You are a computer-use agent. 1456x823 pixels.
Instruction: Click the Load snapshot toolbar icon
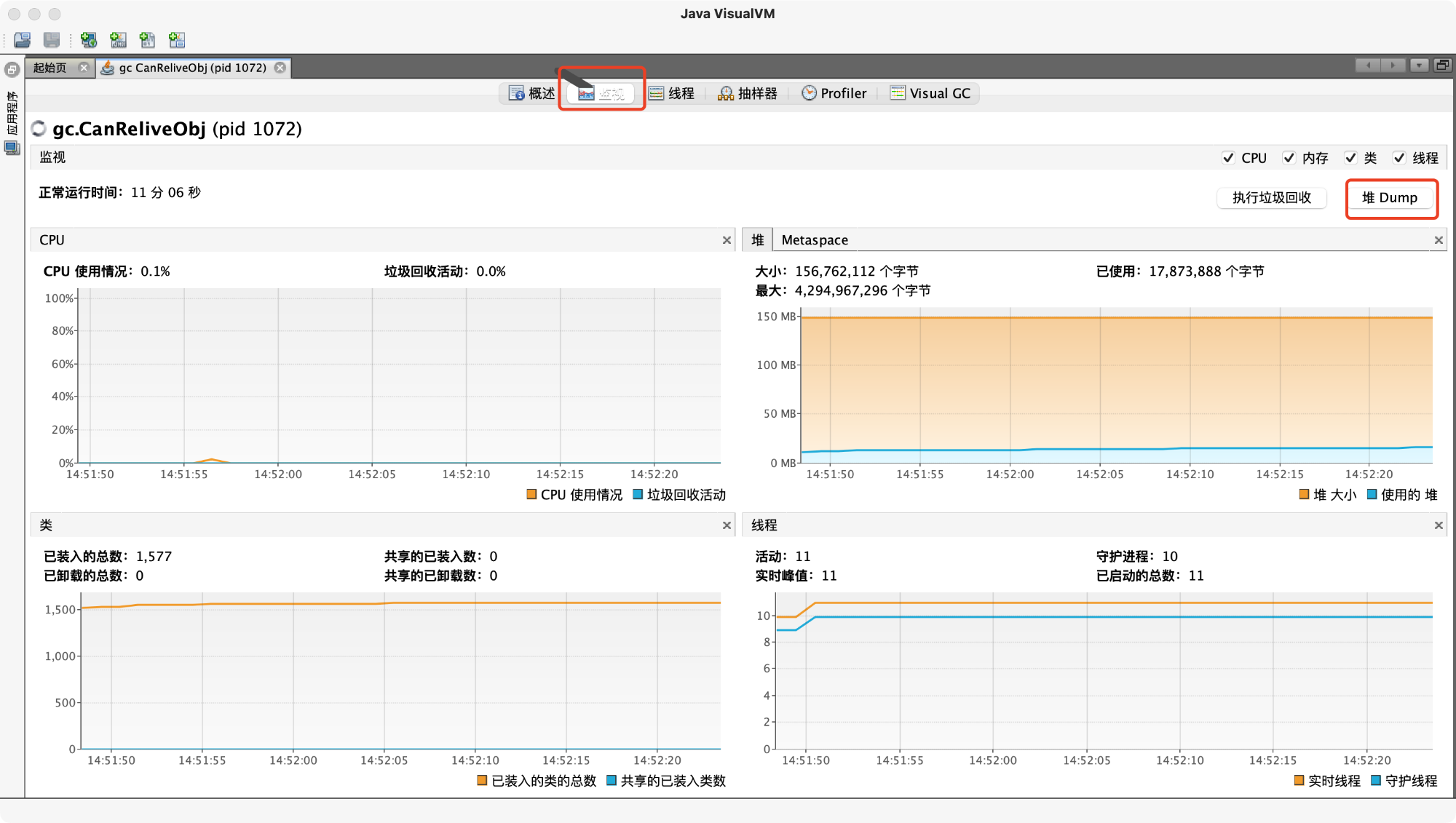coord(23,40)
